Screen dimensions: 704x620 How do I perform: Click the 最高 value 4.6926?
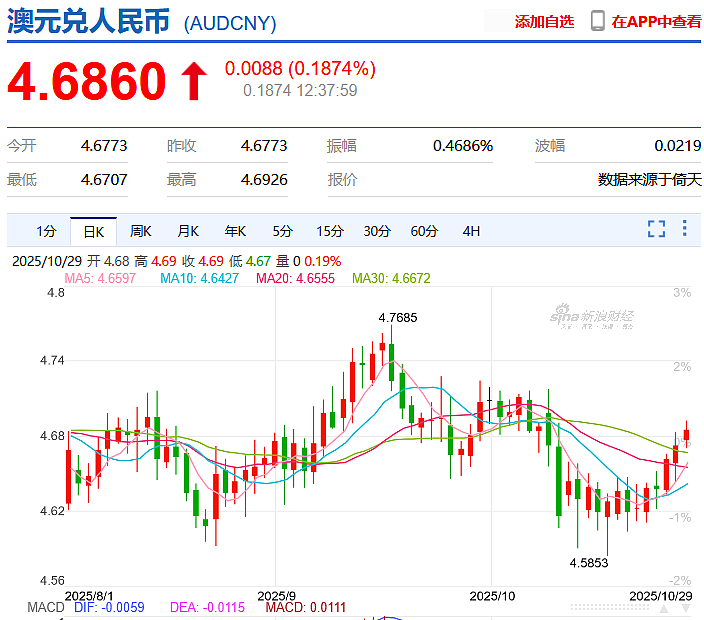(264, 180)
